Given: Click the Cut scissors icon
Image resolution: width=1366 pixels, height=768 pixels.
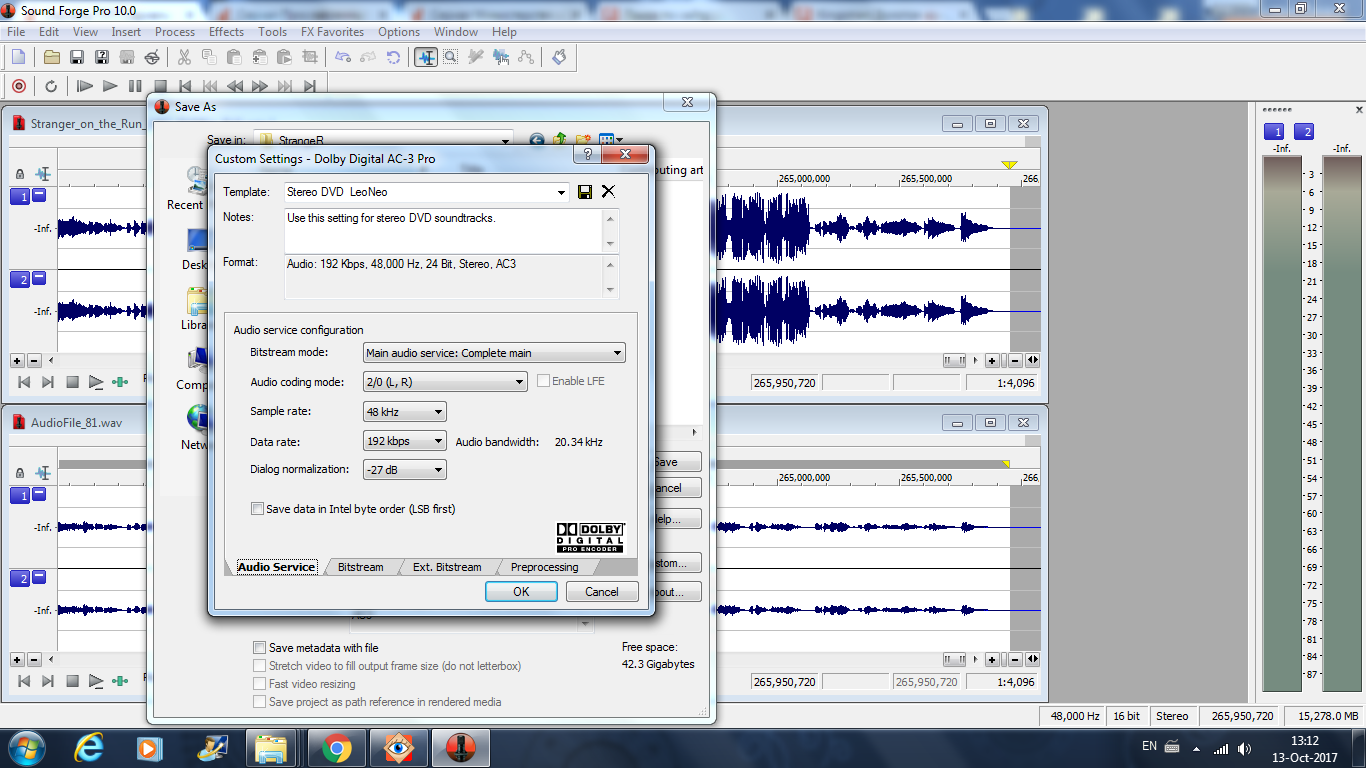Looking at the screenshot, I should pos(184,57).
